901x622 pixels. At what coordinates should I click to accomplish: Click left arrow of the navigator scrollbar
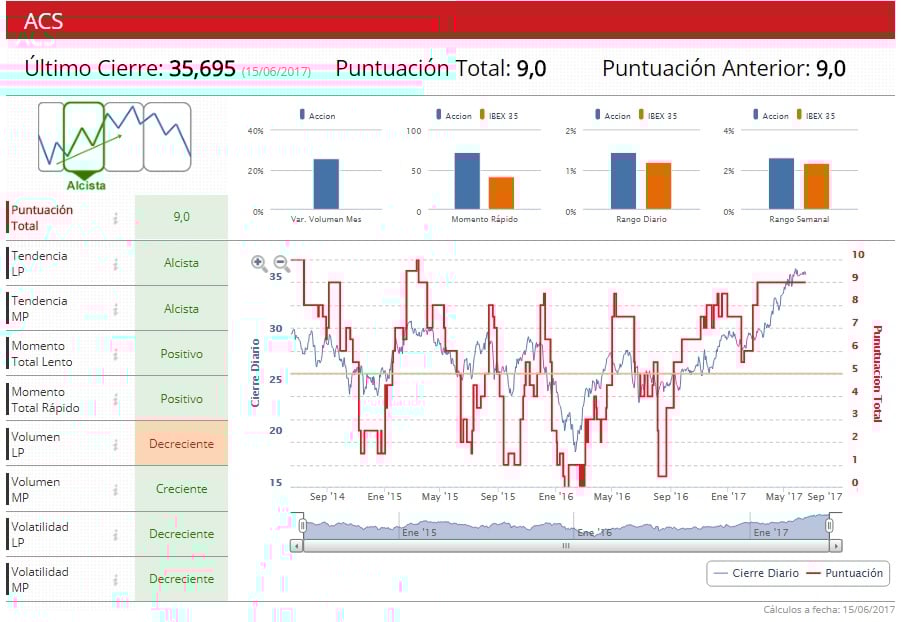point(297,546)
